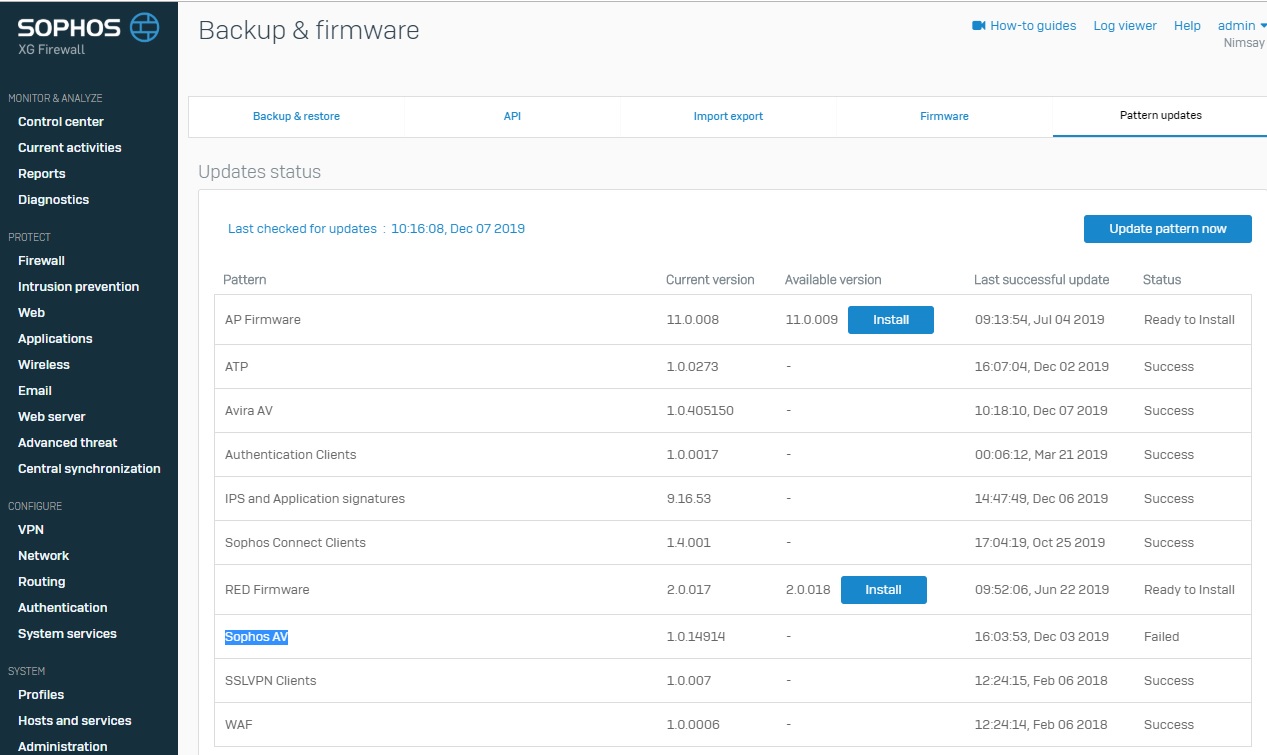This screenshot has height=755, width=1267.
Task: Open the Email section
Action: (35, 391)
